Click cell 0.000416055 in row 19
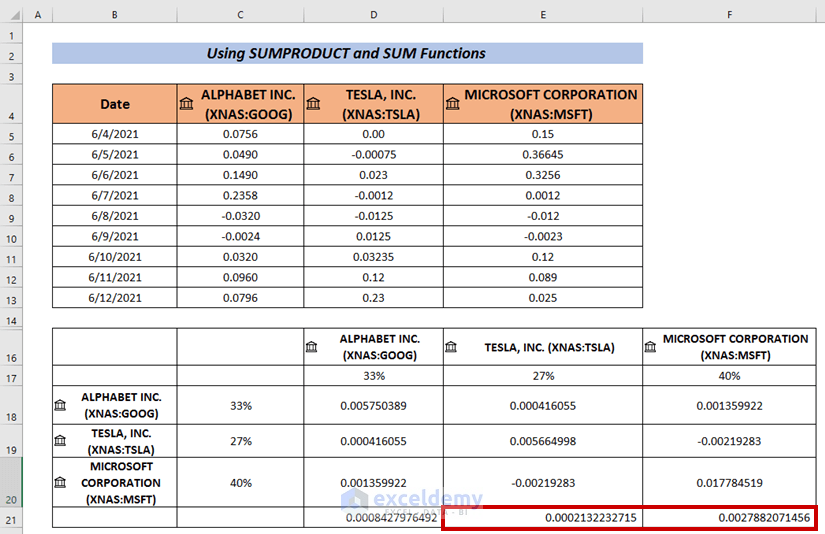825x534 pixels. pos(374,441)
